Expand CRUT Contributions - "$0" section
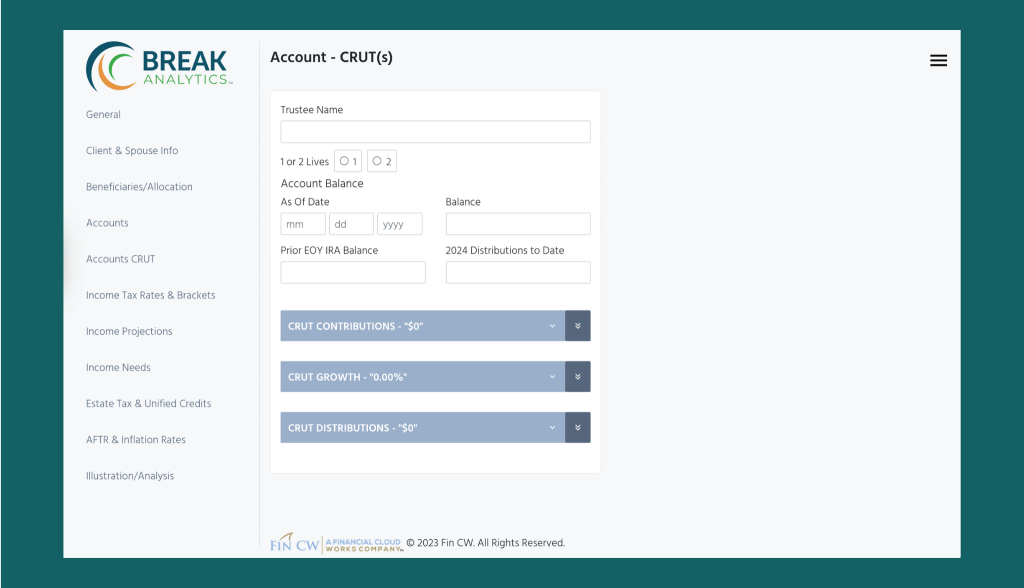This screenshot has height=588, width=1024. [423, 325]
